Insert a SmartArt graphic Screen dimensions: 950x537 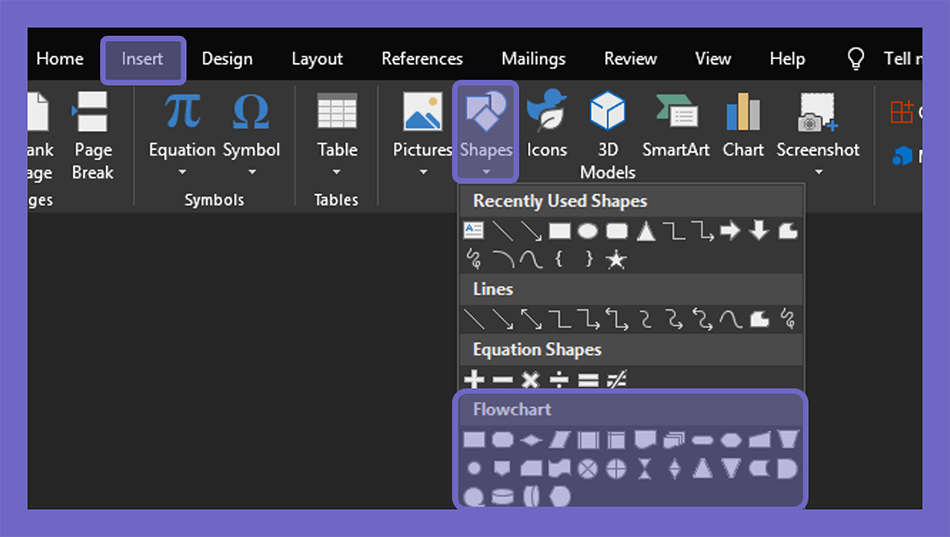click(x=676, y=125)
